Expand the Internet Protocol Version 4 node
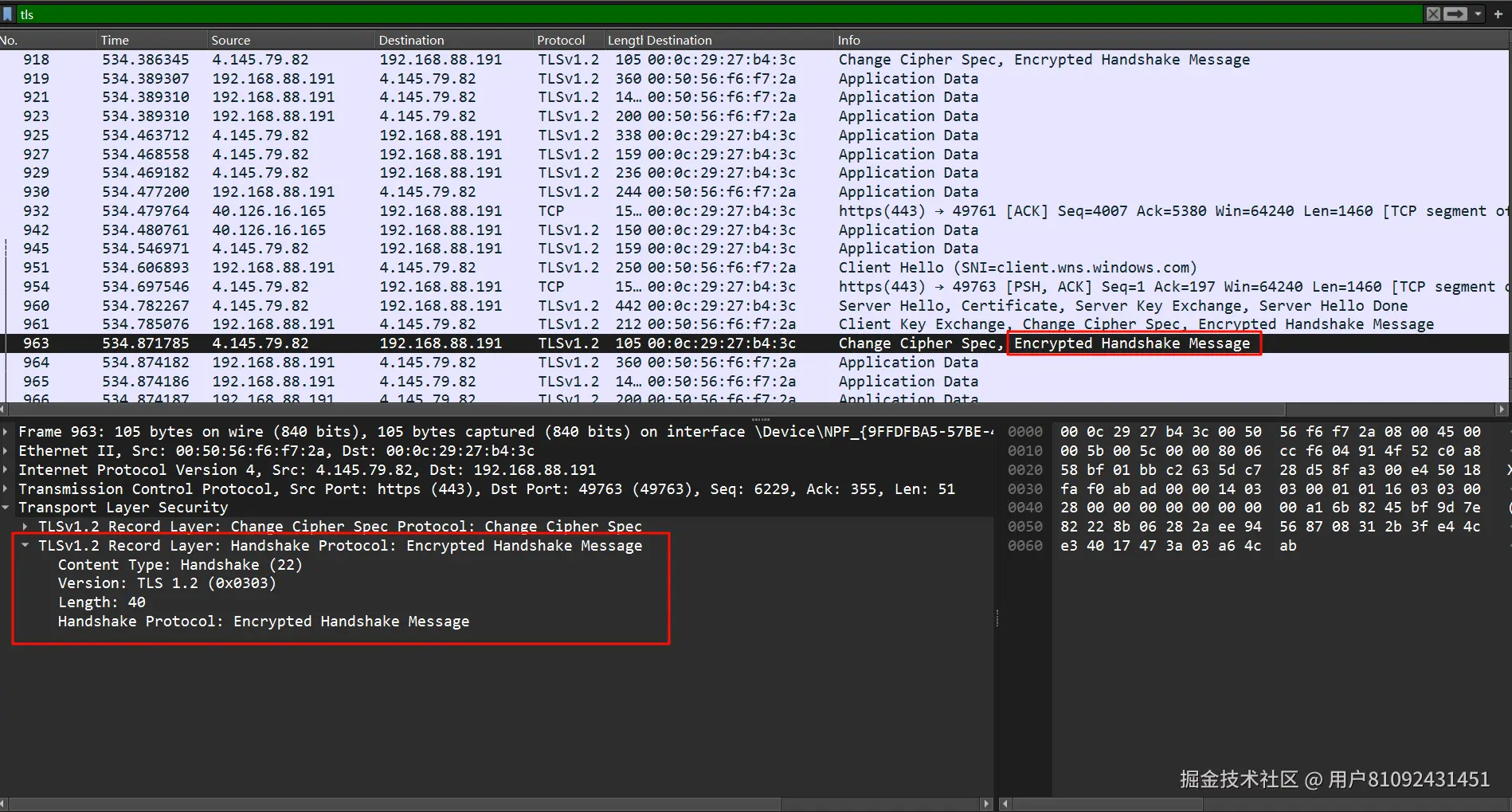This screenshot has height=812, width=1512. [x=6, y=470]
